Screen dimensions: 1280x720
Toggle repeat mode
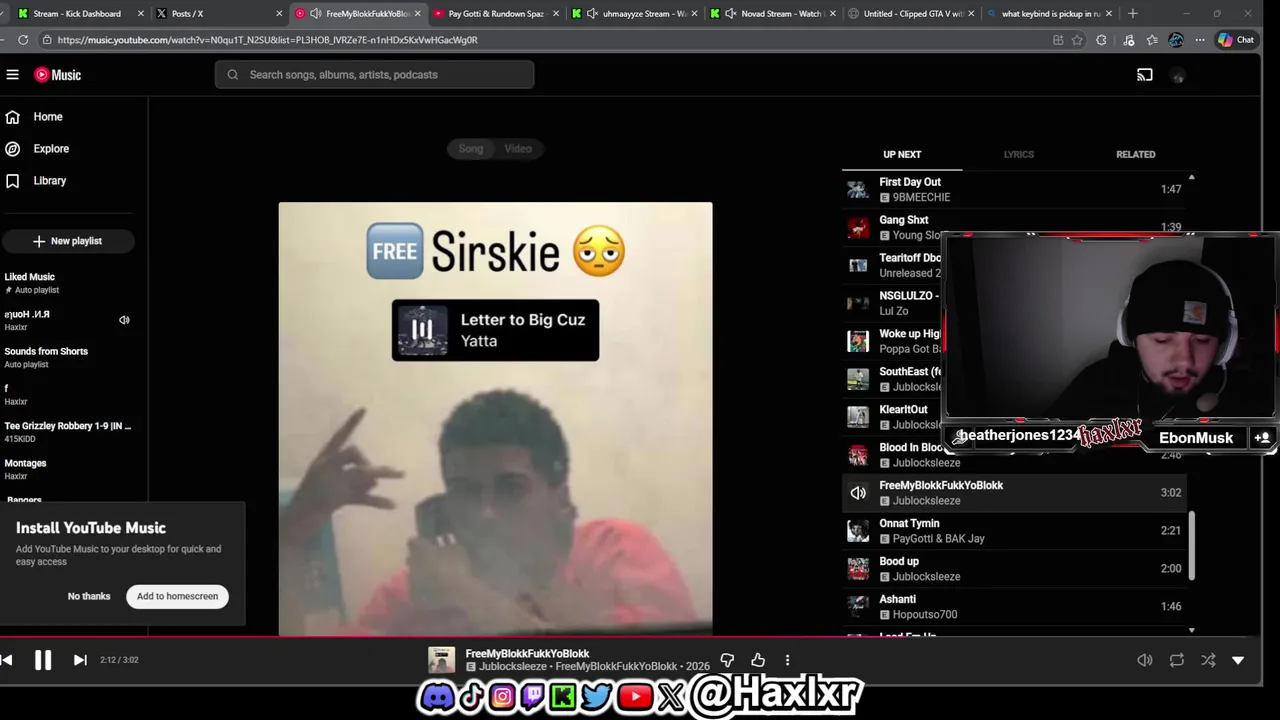(x=1177, y=660)
